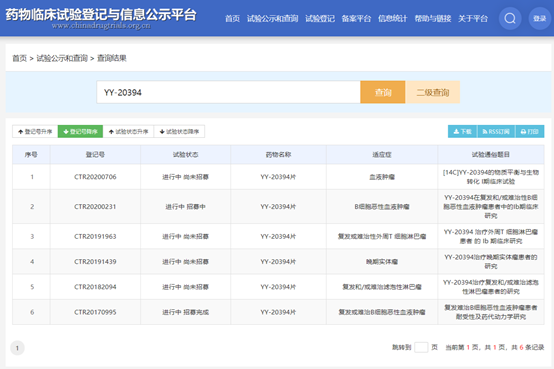This screenshot has height=369, width=554.
Task: Click indication 复发或难治性外周T 细胞淋巴瘤
Action: point(382,236)
